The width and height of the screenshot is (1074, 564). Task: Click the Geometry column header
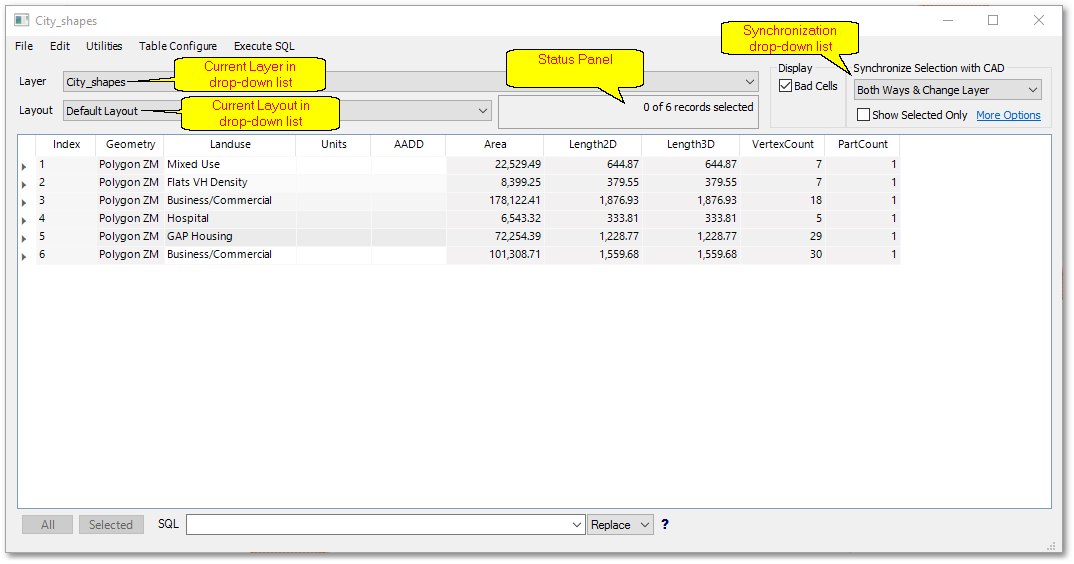click(x=130, y=144)
